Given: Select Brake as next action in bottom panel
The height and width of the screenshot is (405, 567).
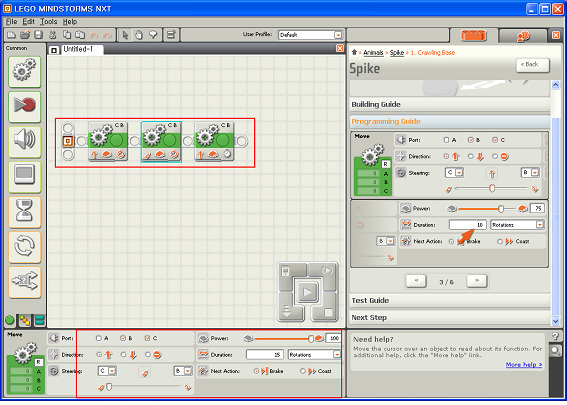Looking at the screenshot, I should (x=256, y=371).
